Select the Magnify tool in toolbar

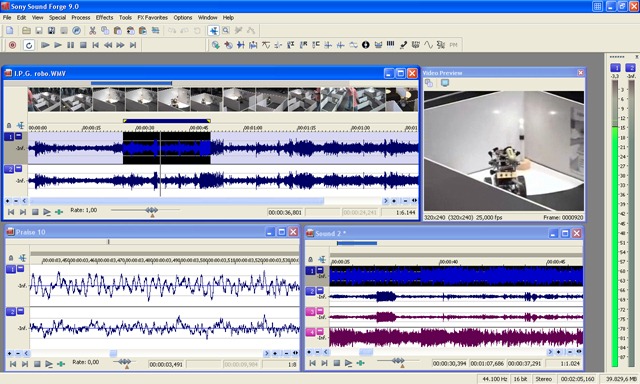pos(226,31)
